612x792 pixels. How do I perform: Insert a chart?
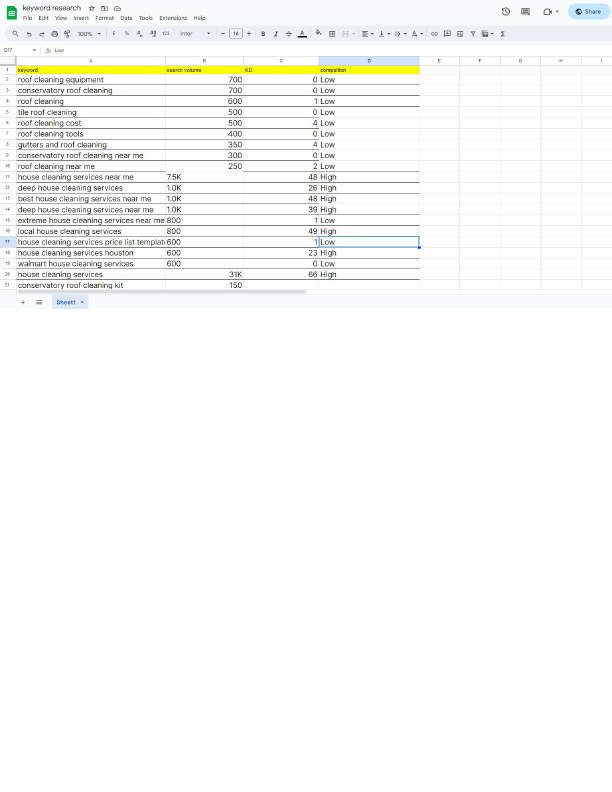pyautogui.click(x=460, y=34)
